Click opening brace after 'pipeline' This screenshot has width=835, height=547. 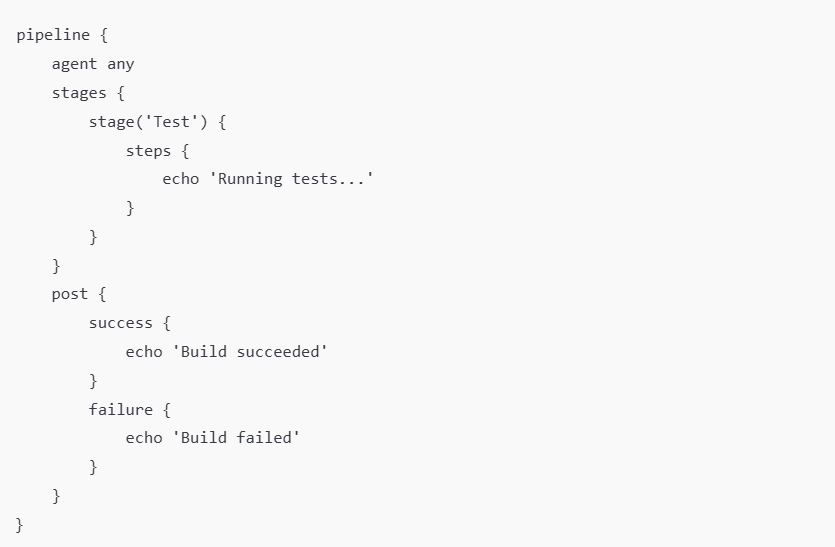pos(104,35)
